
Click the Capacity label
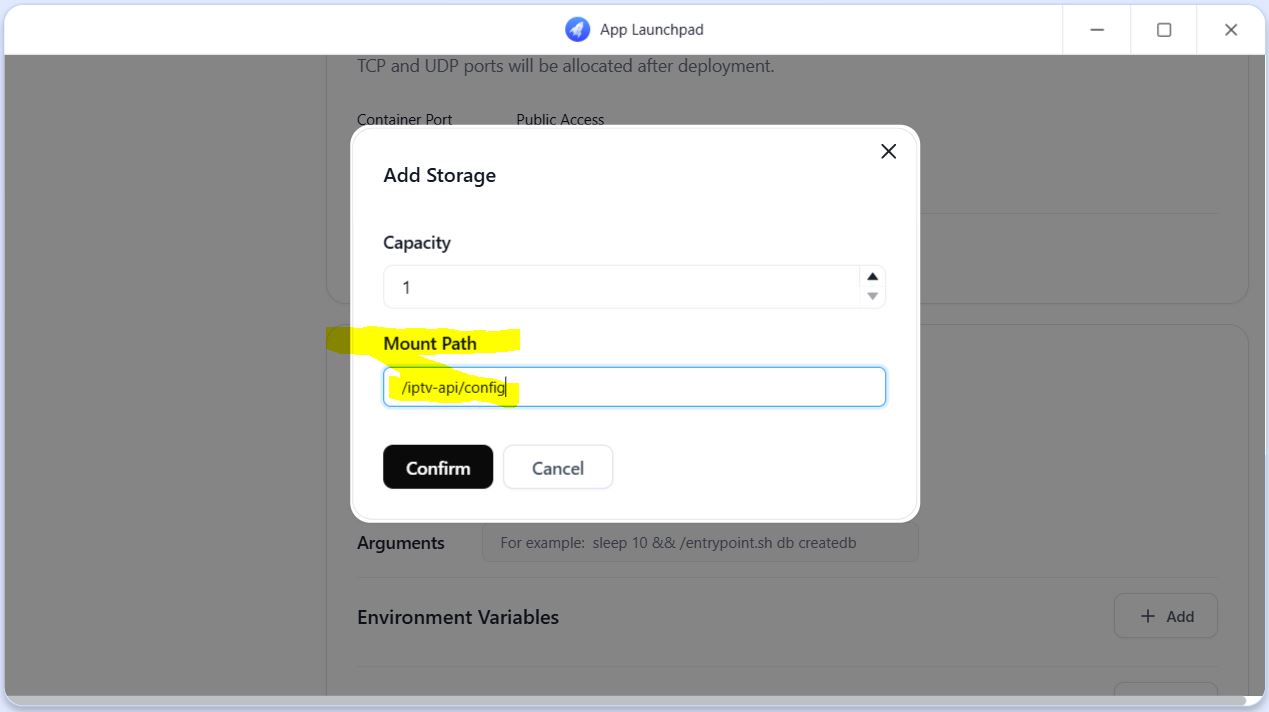pyautogui.click(x=417, y=243)
